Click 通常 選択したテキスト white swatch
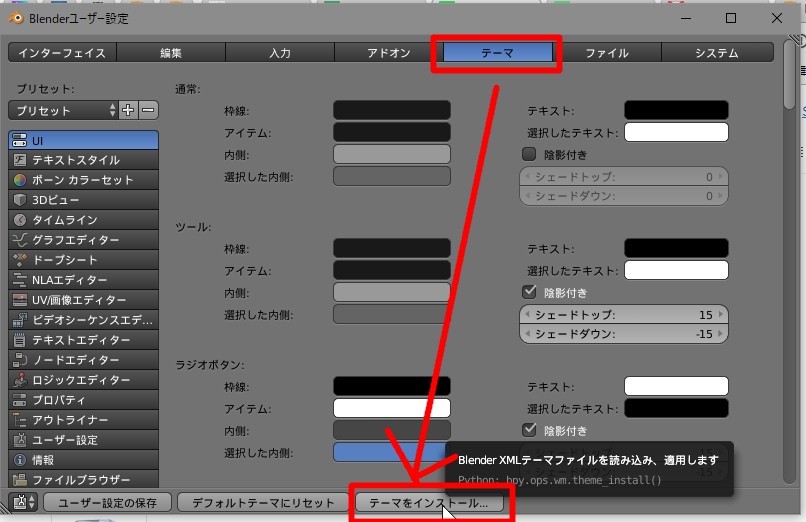This screenshot has width=806, height=522. click(x=676, y=132)
